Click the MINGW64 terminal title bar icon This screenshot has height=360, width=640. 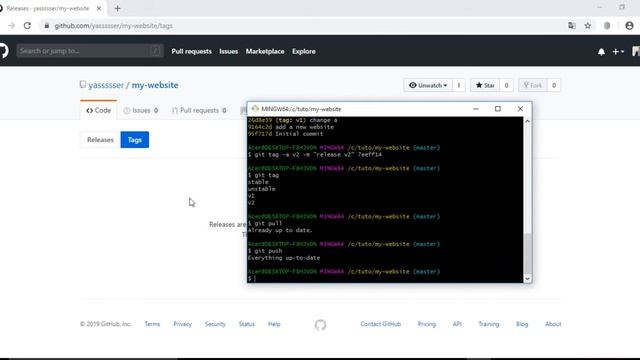[255, 109]
